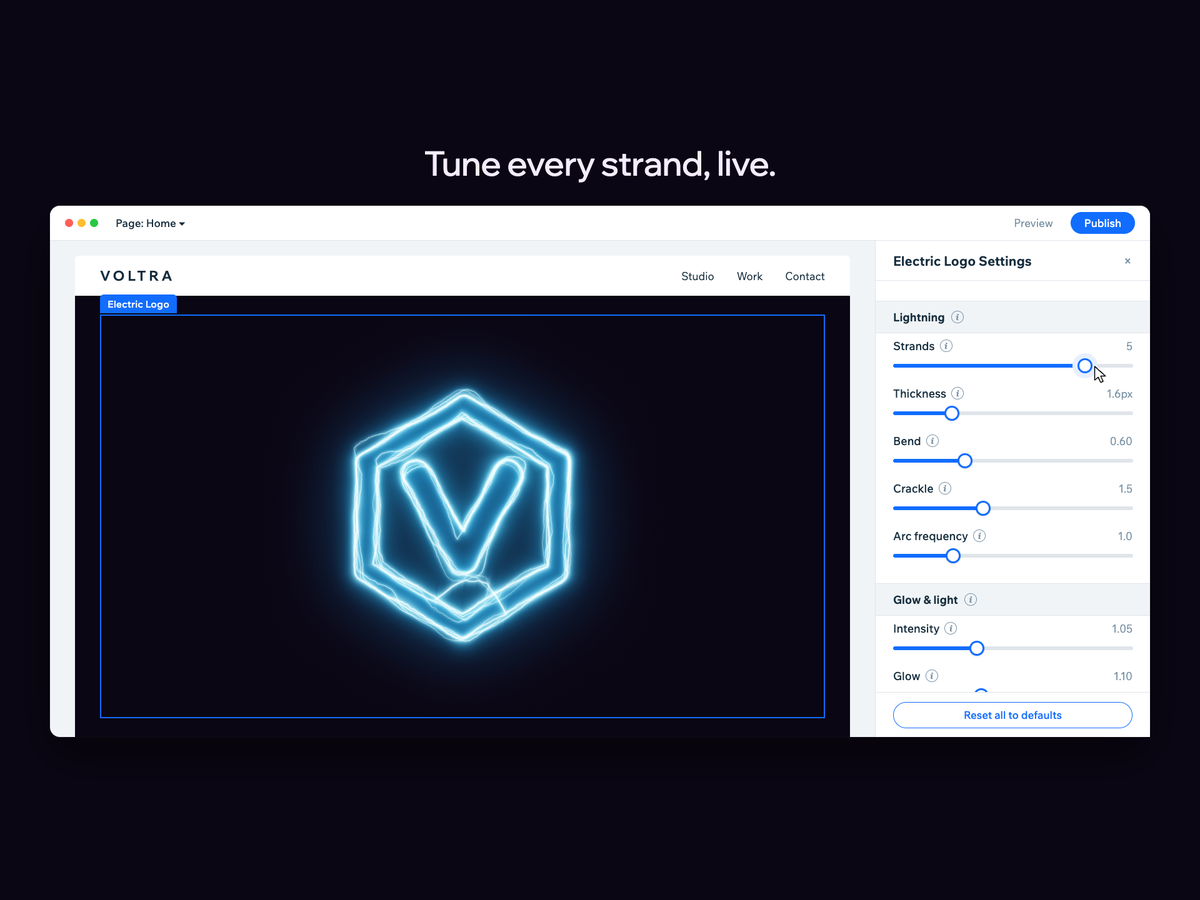Screen dimensions: 1200x900
Task: Open Studio nav link
Action: tap(697, 276)
